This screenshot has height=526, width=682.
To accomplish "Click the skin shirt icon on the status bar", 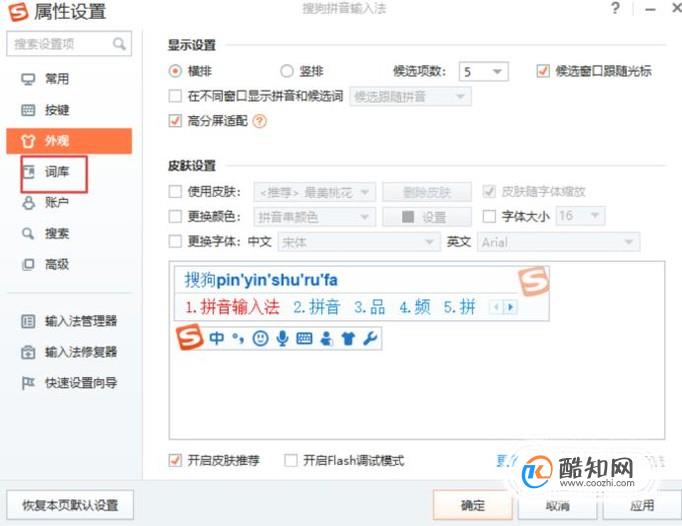I will tap(348, 338).
